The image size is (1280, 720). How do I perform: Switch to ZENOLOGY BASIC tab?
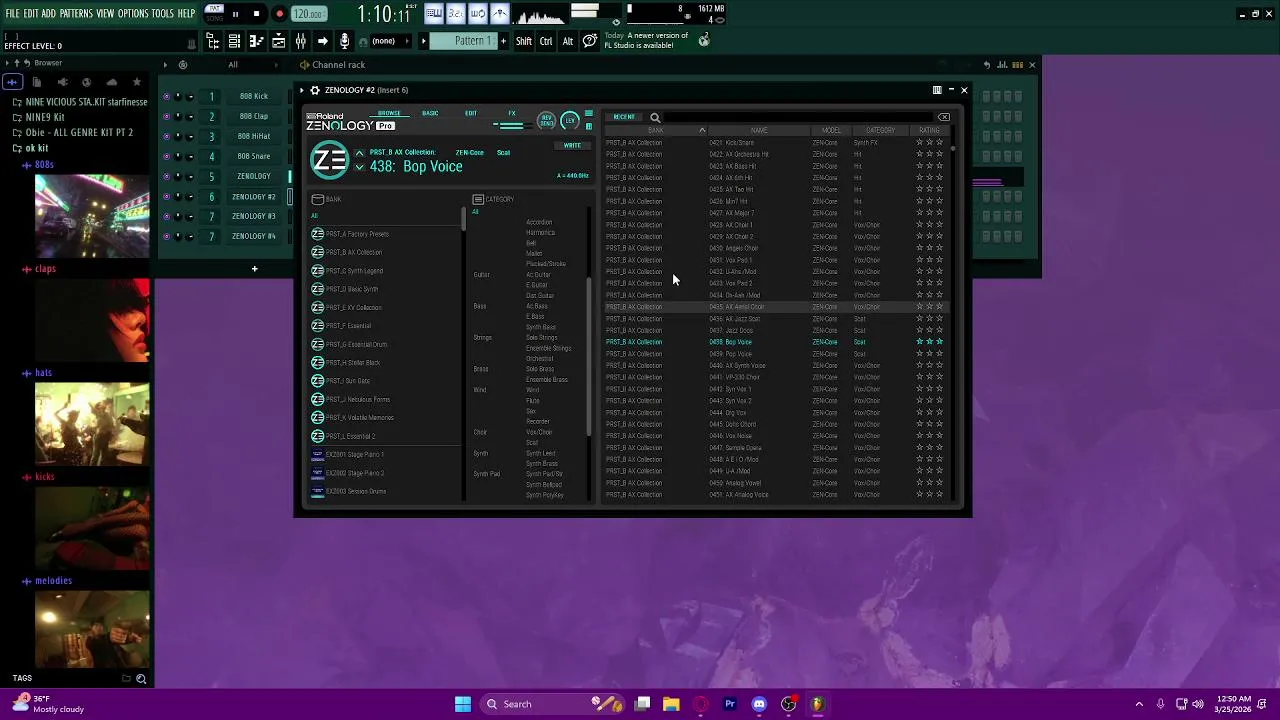click(x=430, y=113)
